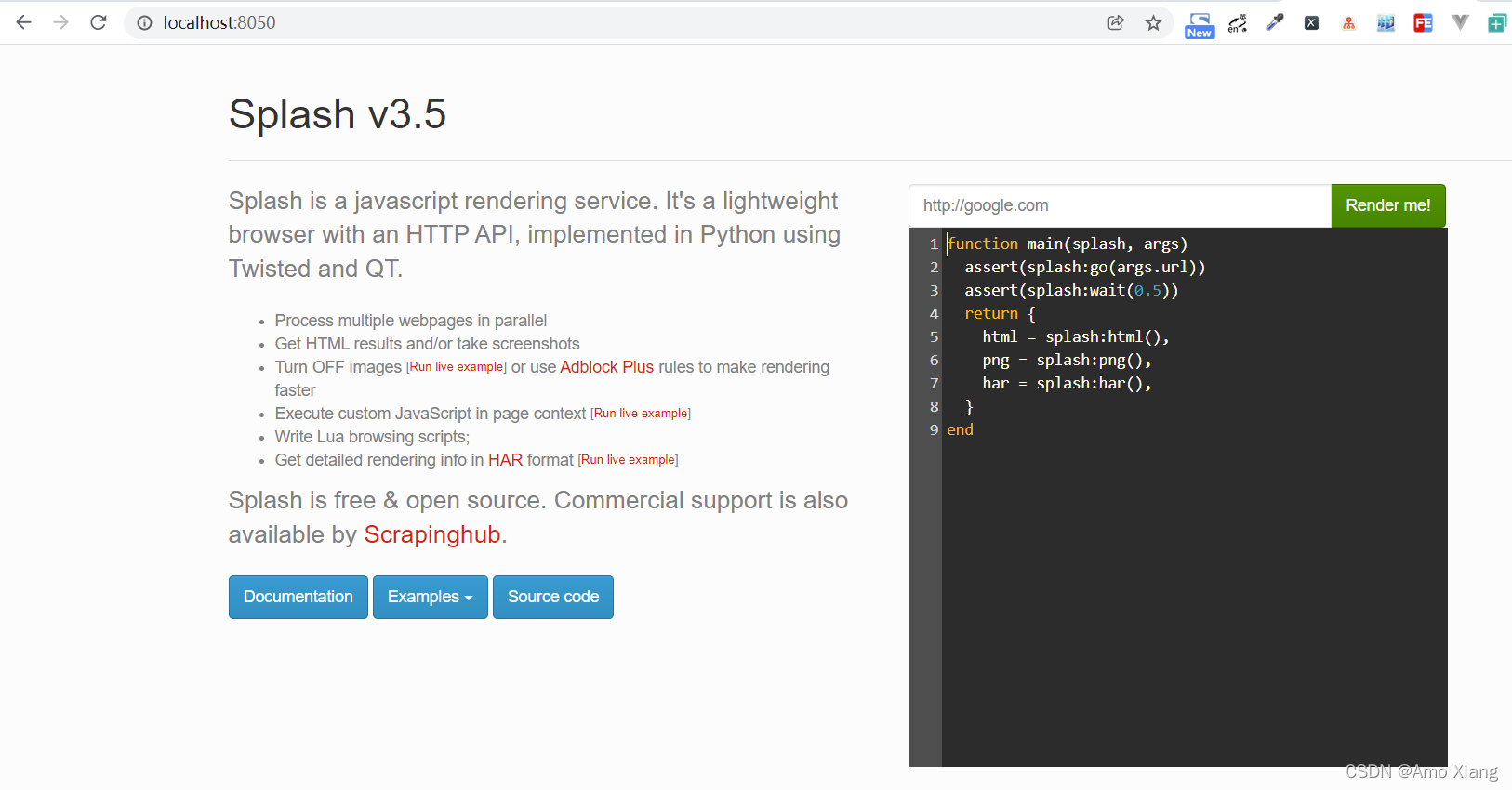This screenshot has height=790, width=1512.
Task: Bookmark this page with the star icon
Action: point(1154,23)
